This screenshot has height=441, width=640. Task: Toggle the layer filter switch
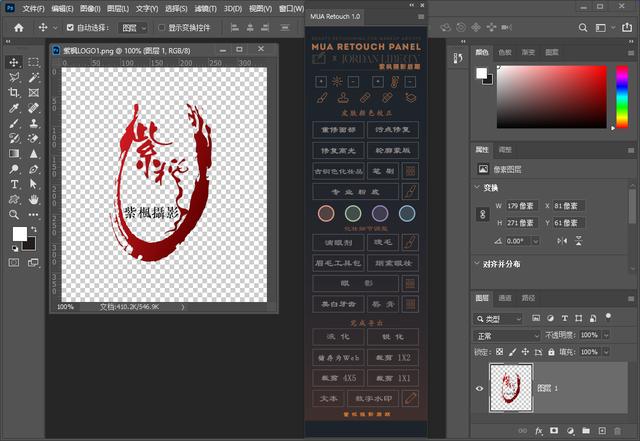(x=608, y=317)
